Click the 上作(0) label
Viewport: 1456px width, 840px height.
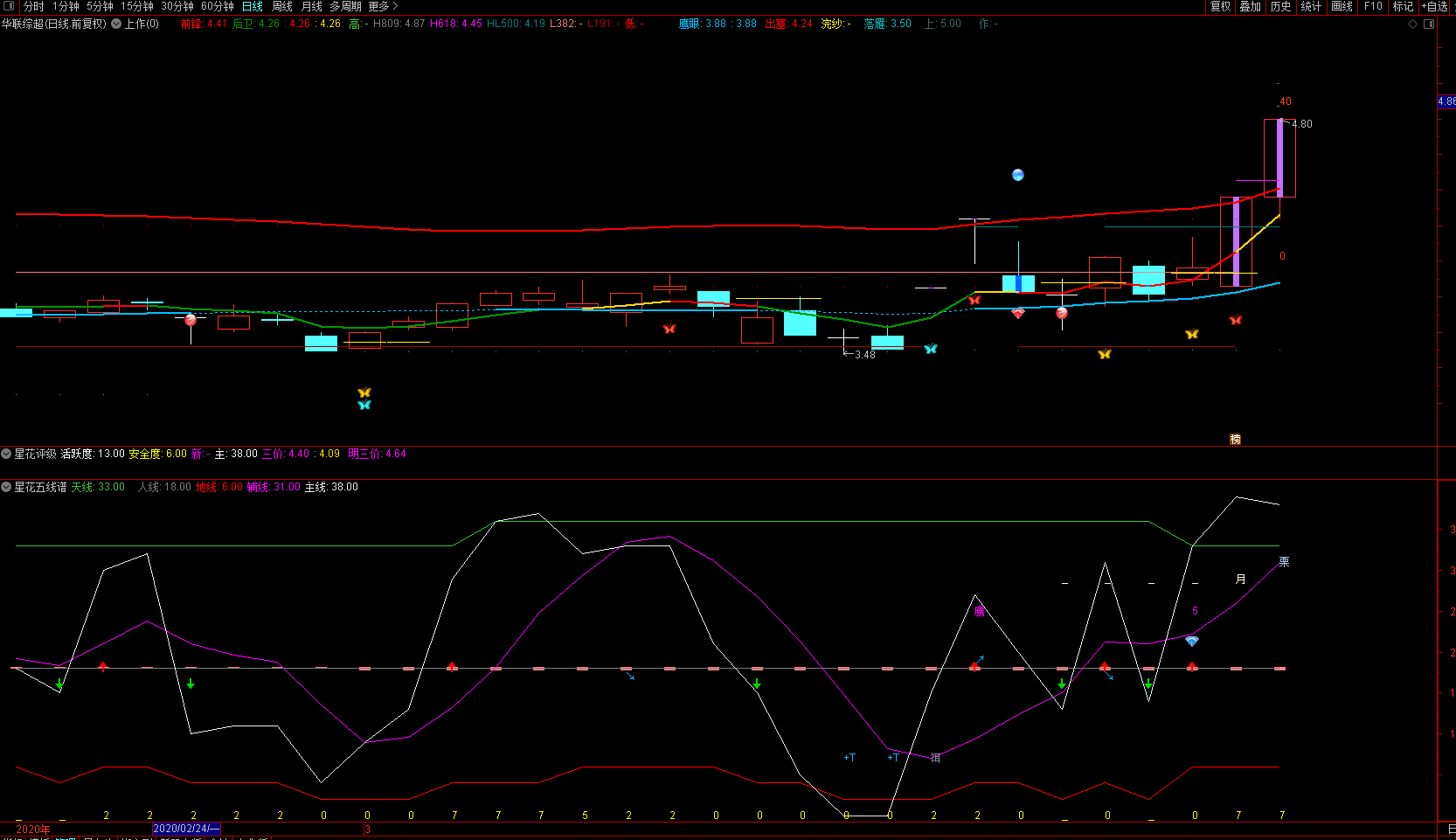tap(142, 24)
